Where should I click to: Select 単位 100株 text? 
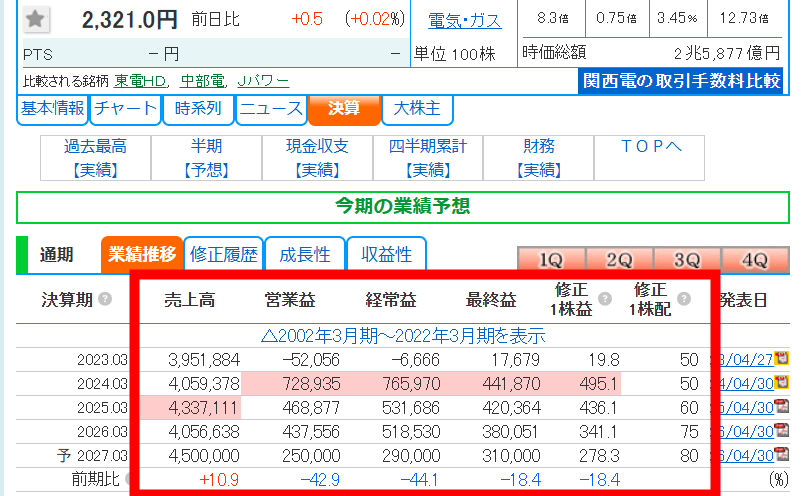point(455,53)
